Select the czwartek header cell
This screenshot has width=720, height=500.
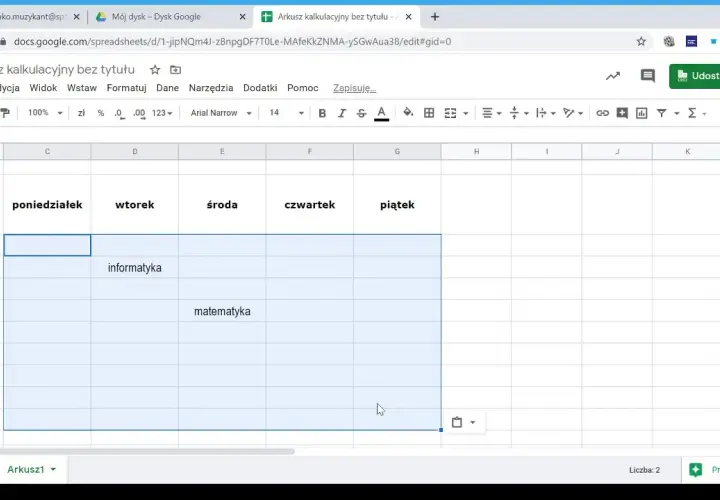point(309,205)
